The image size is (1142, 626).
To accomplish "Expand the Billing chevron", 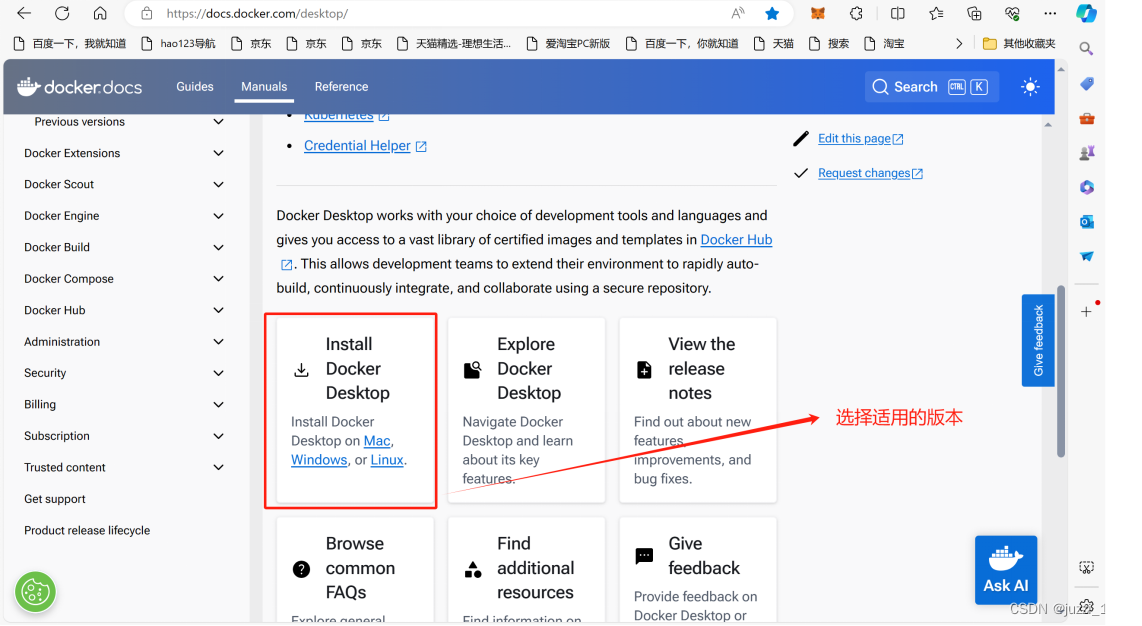I will [x=218, y=405].
